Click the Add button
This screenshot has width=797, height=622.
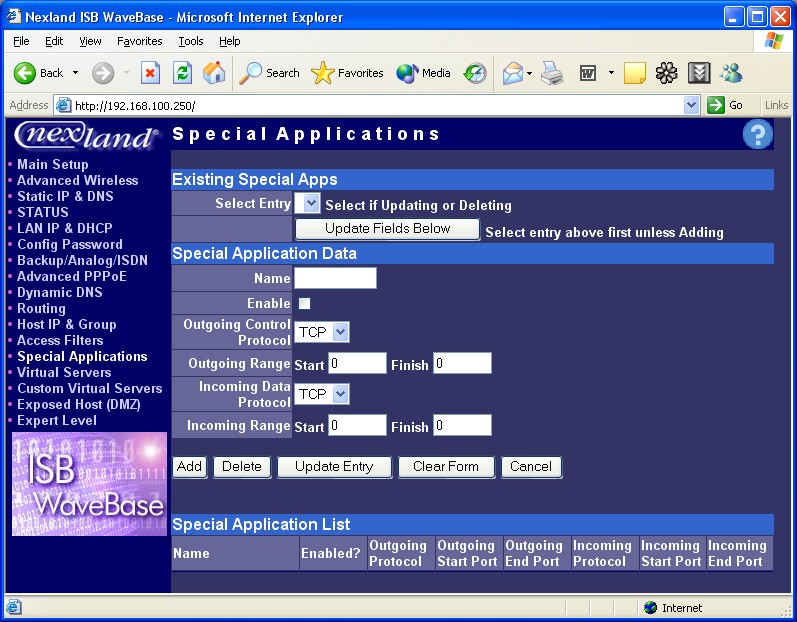pyautogui.click(x=190, y=466)
